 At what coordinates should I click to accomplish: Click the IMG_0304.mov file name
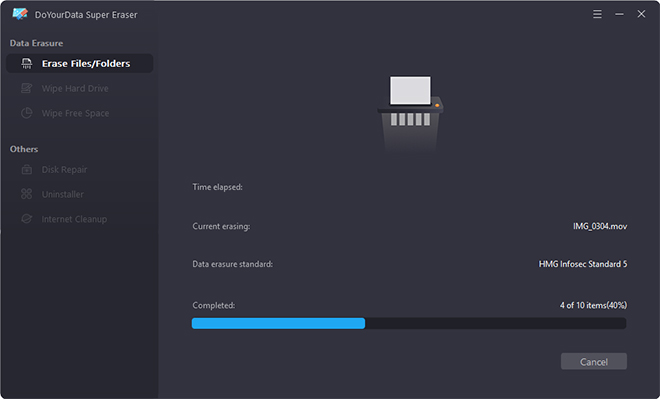(x=600, y=226)
